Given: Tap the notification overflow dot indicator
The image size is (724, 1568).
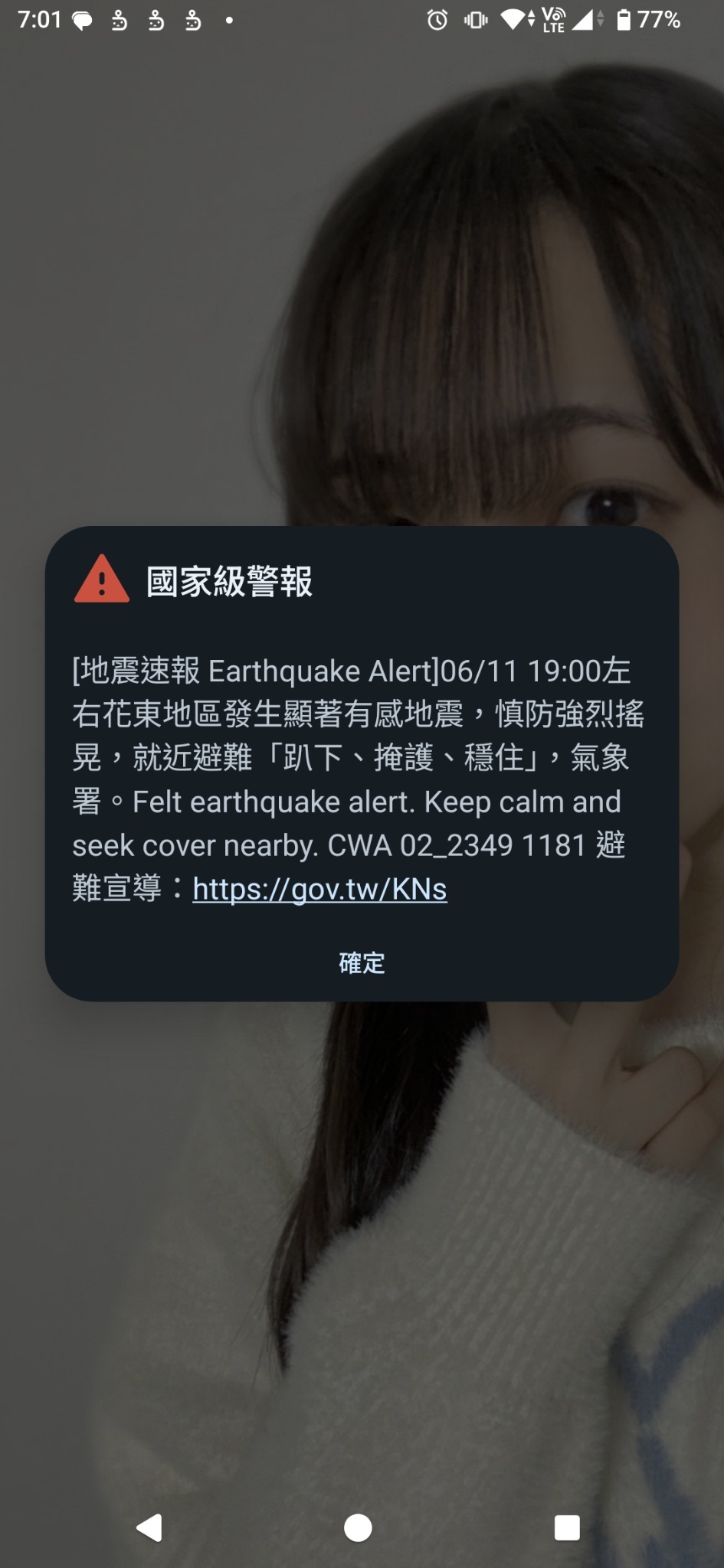Looking at the screenshot, I should (x=229, y=21).
